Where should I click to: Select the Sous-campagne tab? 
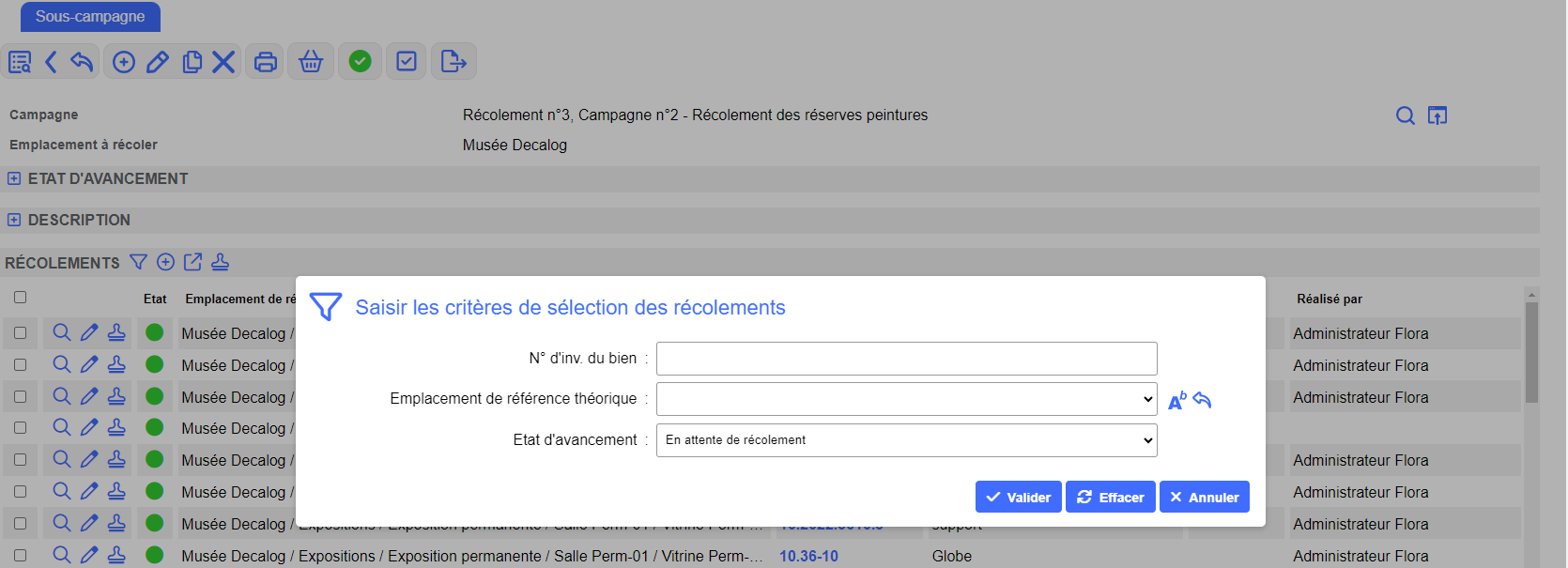pyautogui.click(x=90, y=17)
